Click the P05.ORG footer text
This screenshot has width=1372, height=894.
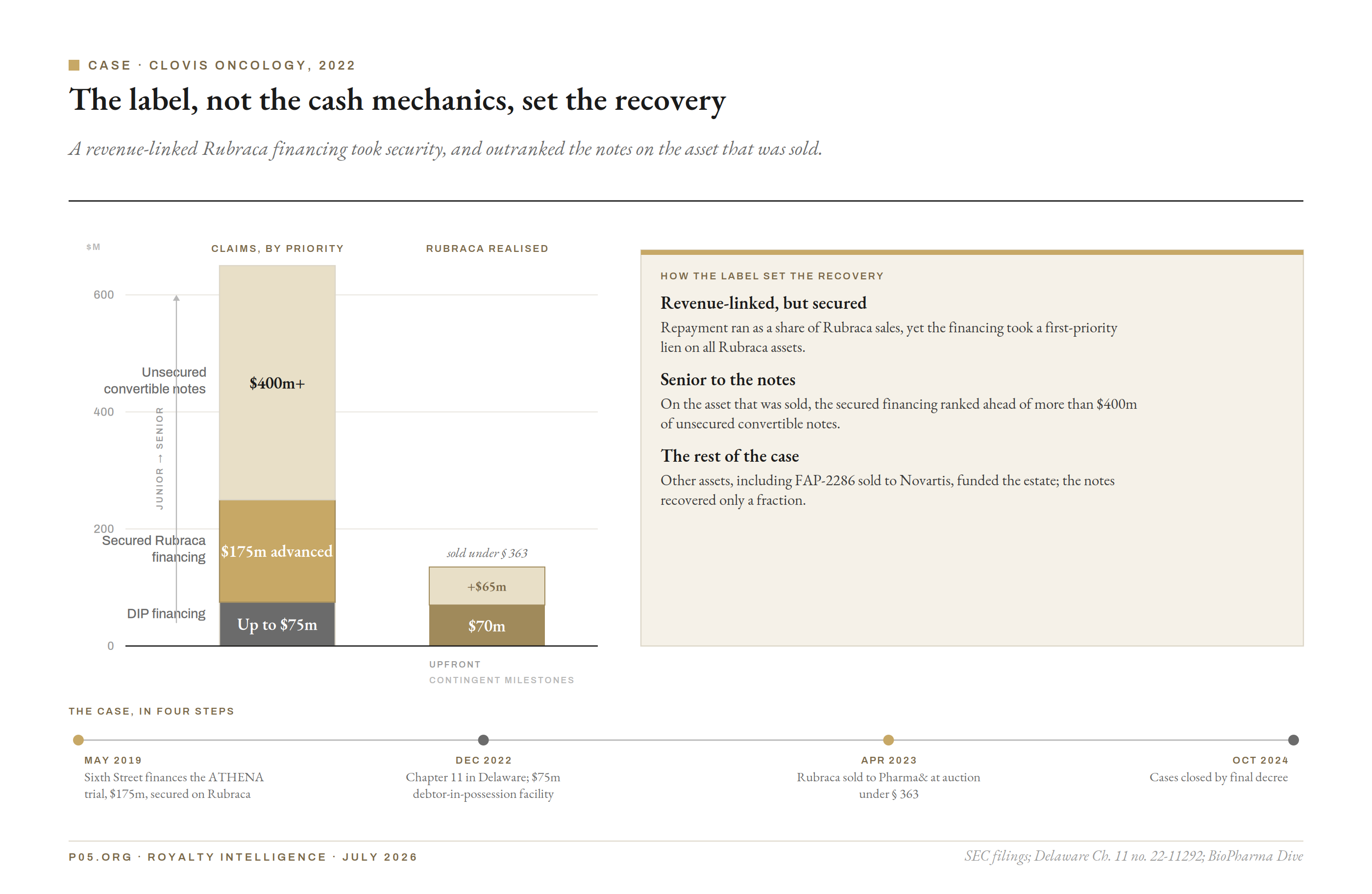[x=100, y=857]
